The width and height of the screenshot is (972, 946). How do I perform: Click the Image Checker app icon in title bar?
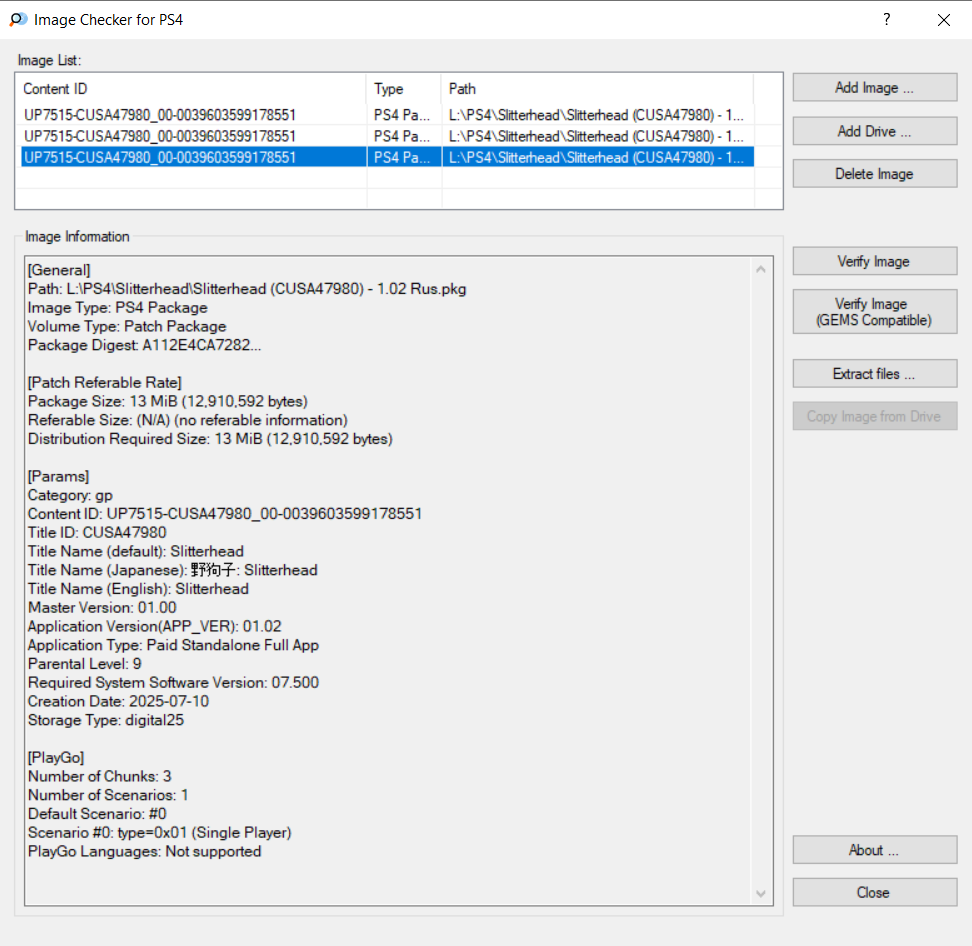18,19
